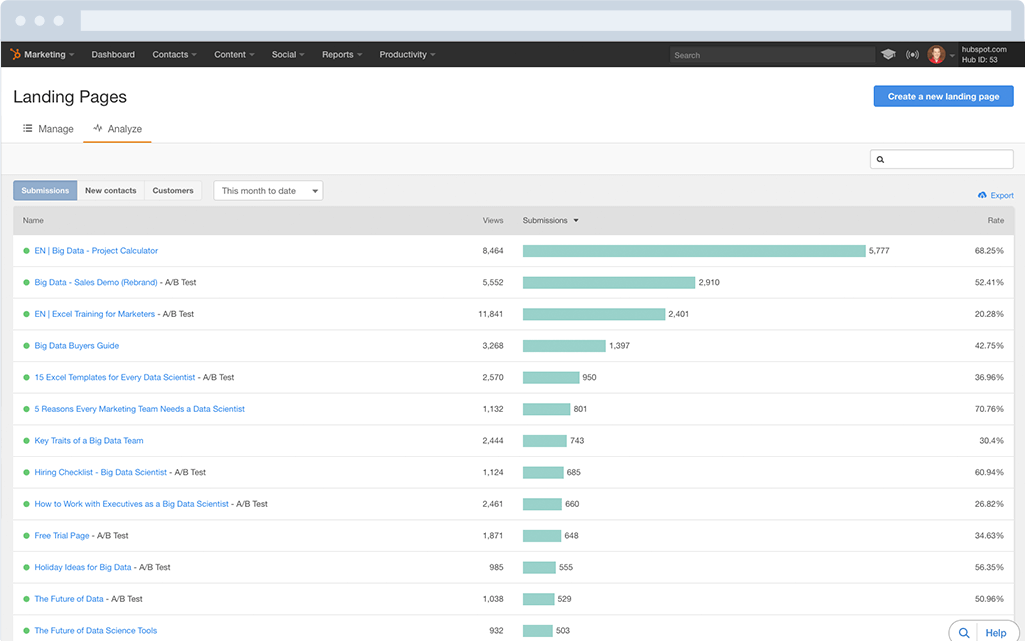
Task: Click the Views column header
Action: click(493, 220)
